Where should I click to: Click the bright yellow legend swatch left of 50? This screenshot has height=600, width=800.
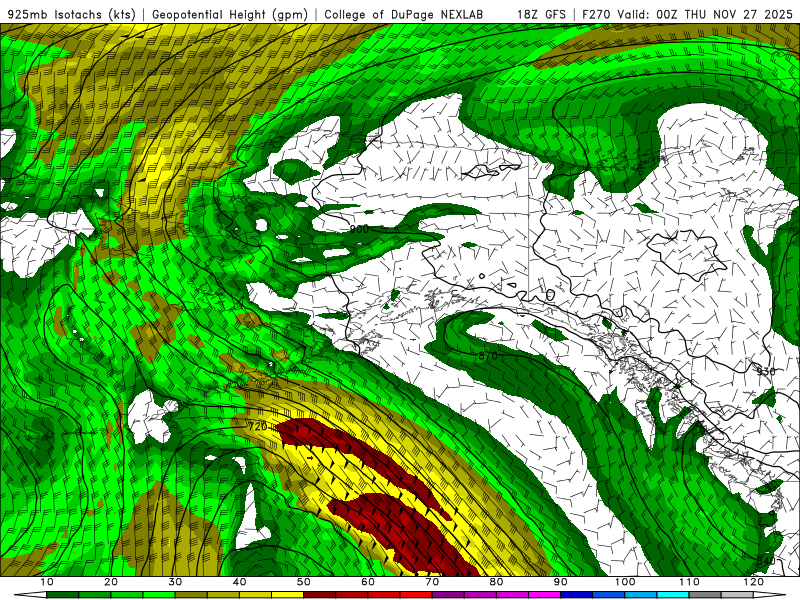(x=287, y=595)
